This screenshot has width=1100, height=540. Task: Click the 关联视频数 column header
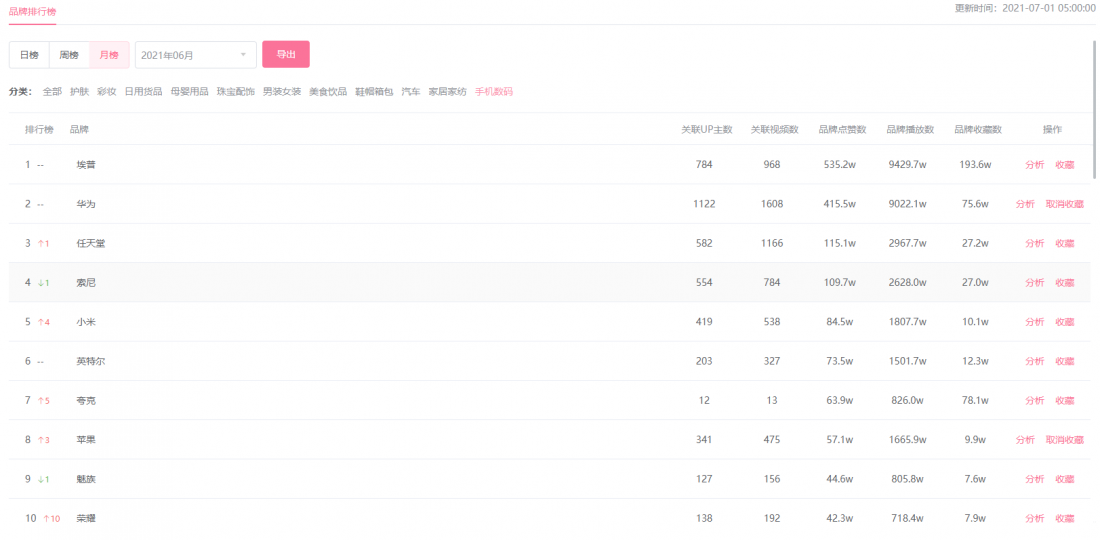click(x=774, y=130)
